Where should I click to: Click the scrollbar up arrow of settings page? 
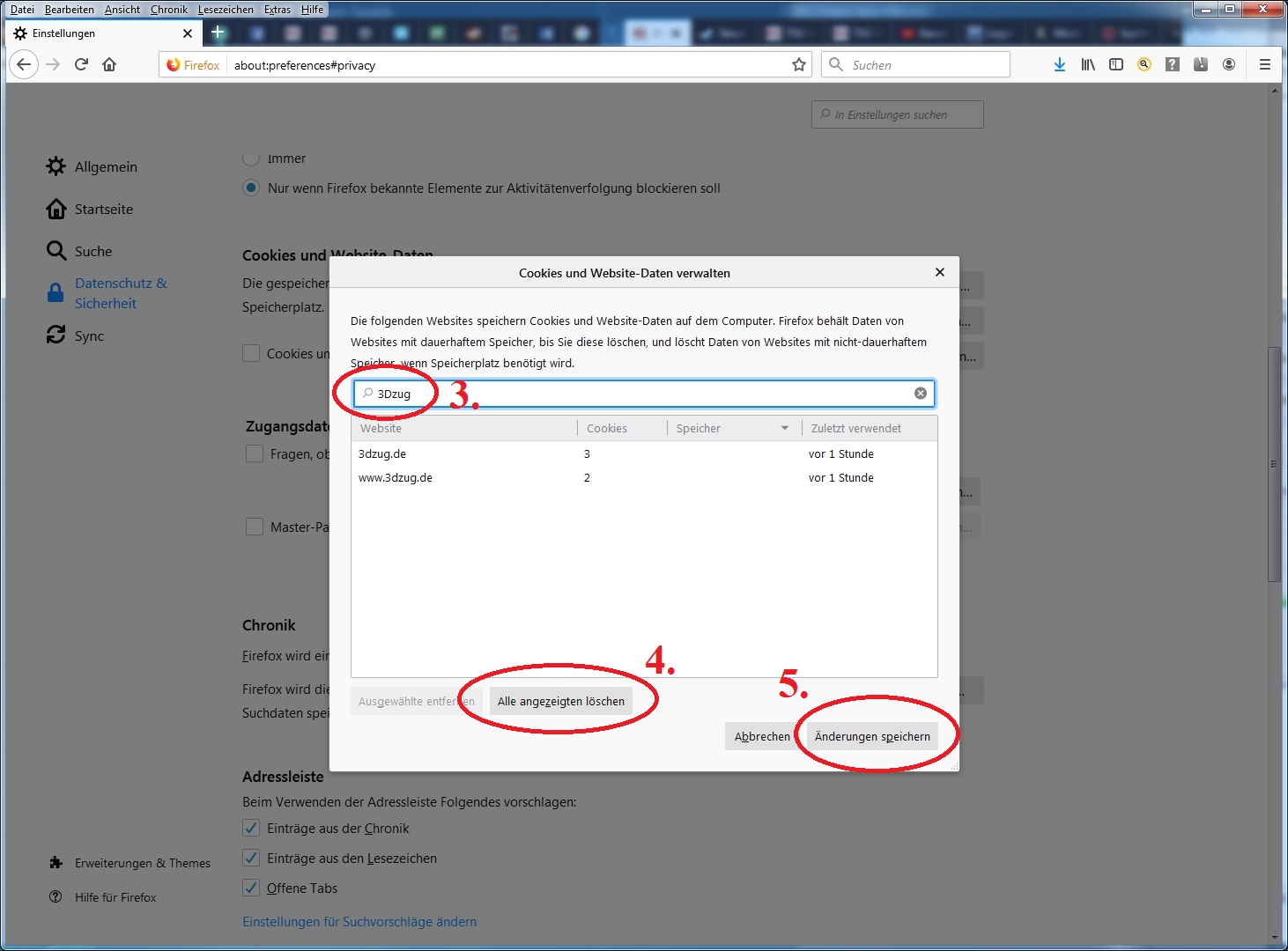pyautogui.click(x=1274, y=92)
